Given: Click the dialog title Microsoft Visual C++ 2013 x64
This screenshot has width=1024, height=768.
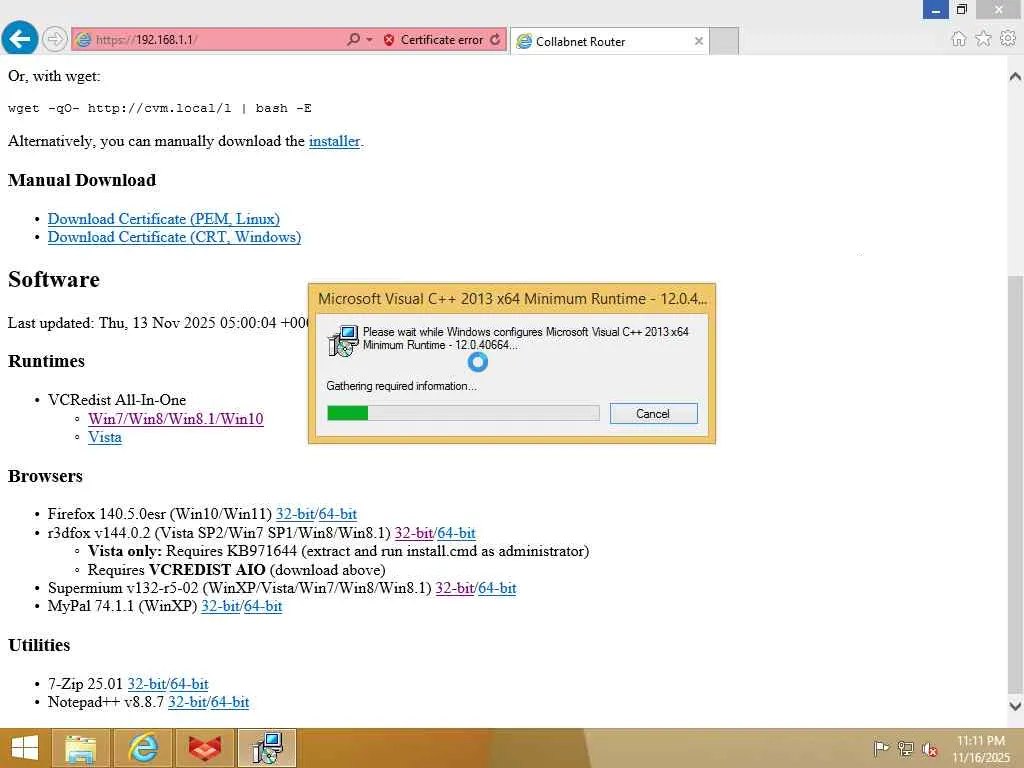Looking at the screenshot, I should pyautogui.click(x=512, y=299).
